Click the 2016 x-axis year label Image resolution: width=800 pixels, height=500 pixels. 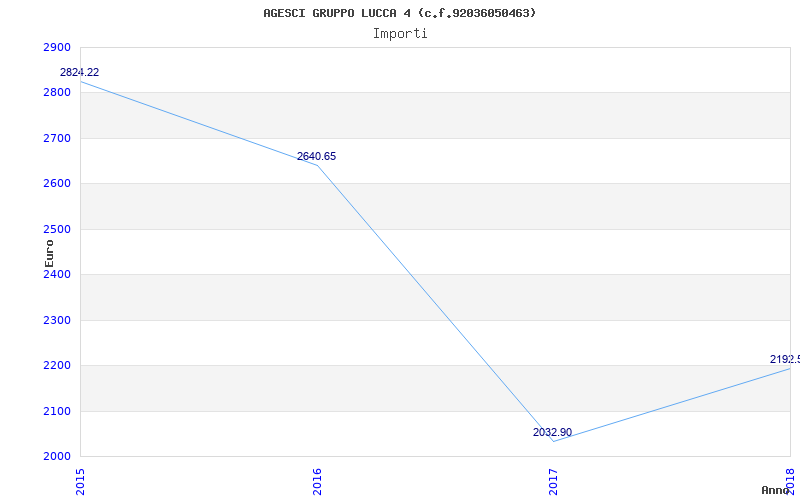pos(317,481)
